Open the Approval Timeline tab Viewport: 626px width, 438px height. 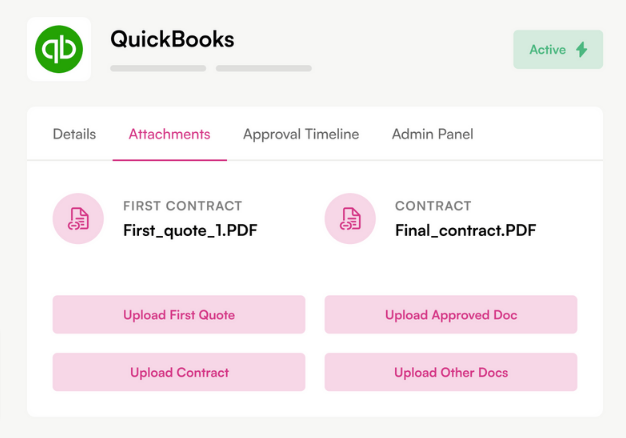(x=301, y=134)
